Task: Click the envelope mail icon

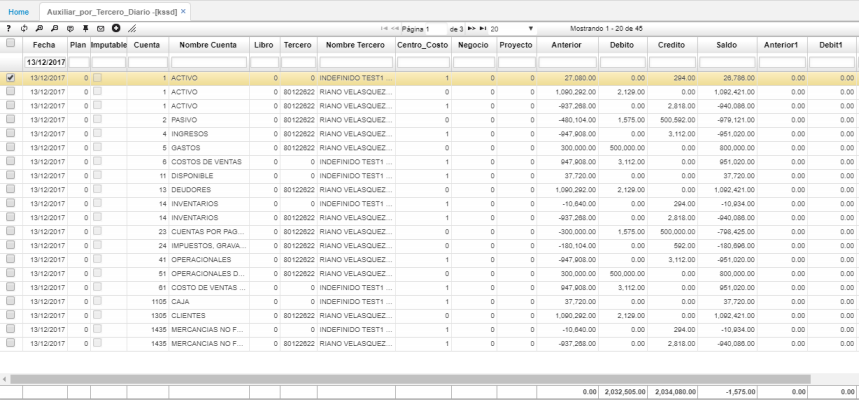Action: 100,29
